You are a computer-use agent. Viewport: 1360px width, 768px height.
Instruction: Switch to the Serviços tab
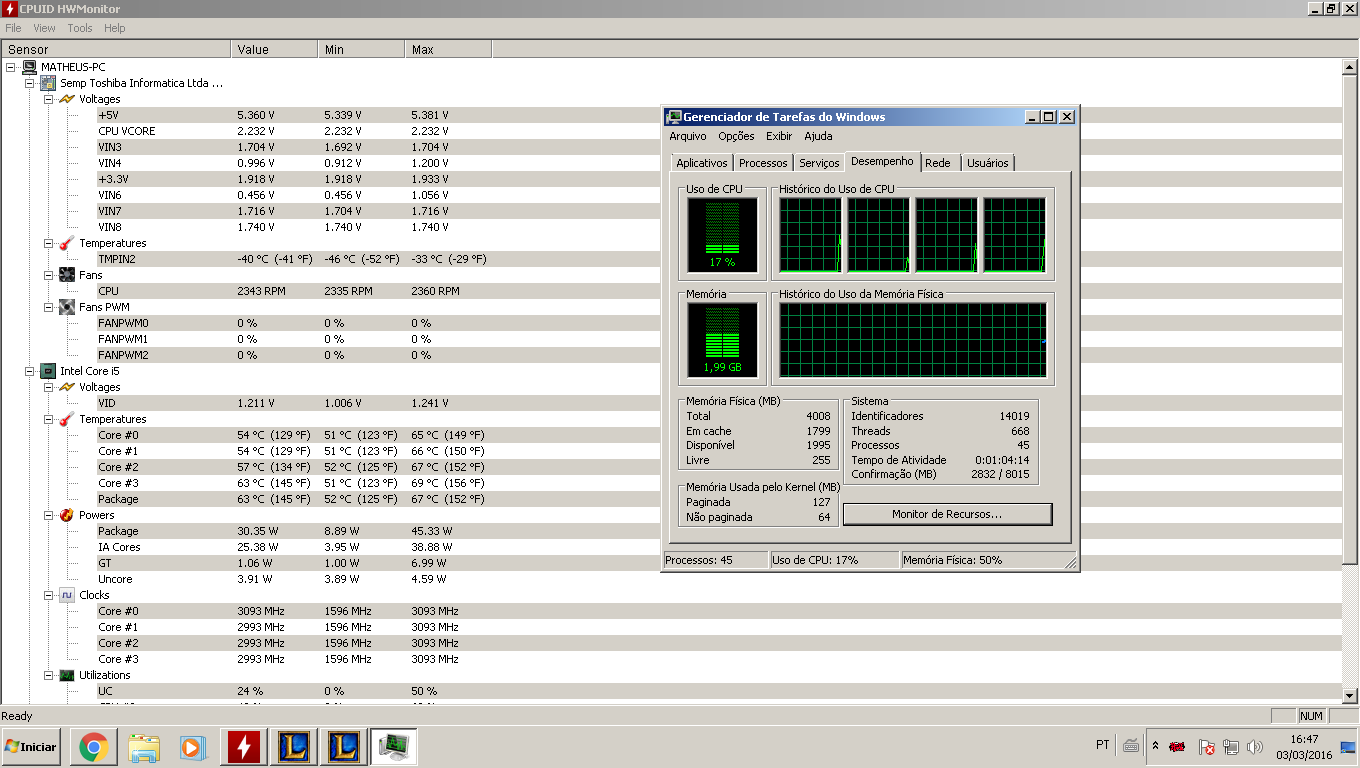click(x=819, y=163)
